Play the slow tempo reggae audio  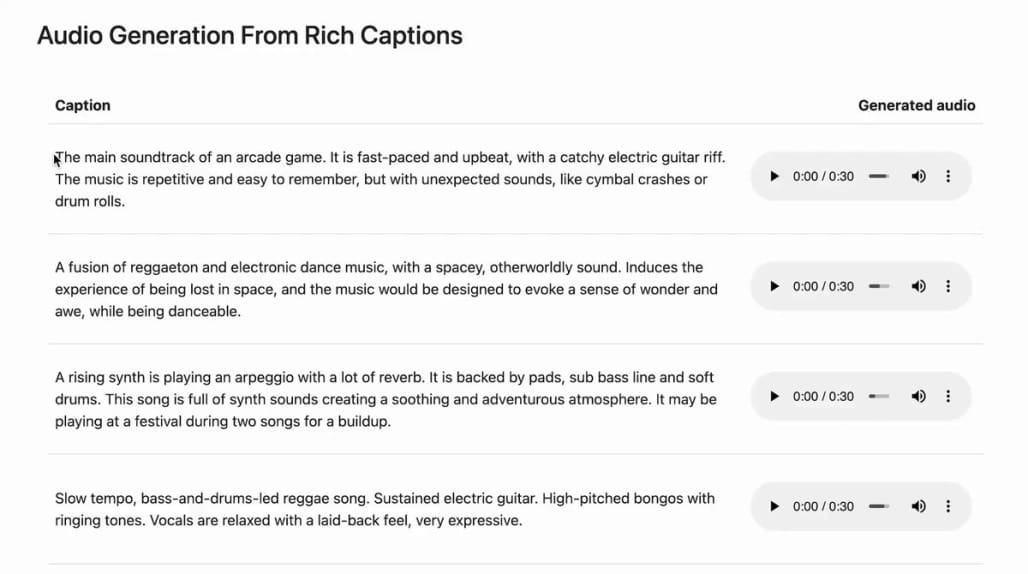[x=774, y=507]
